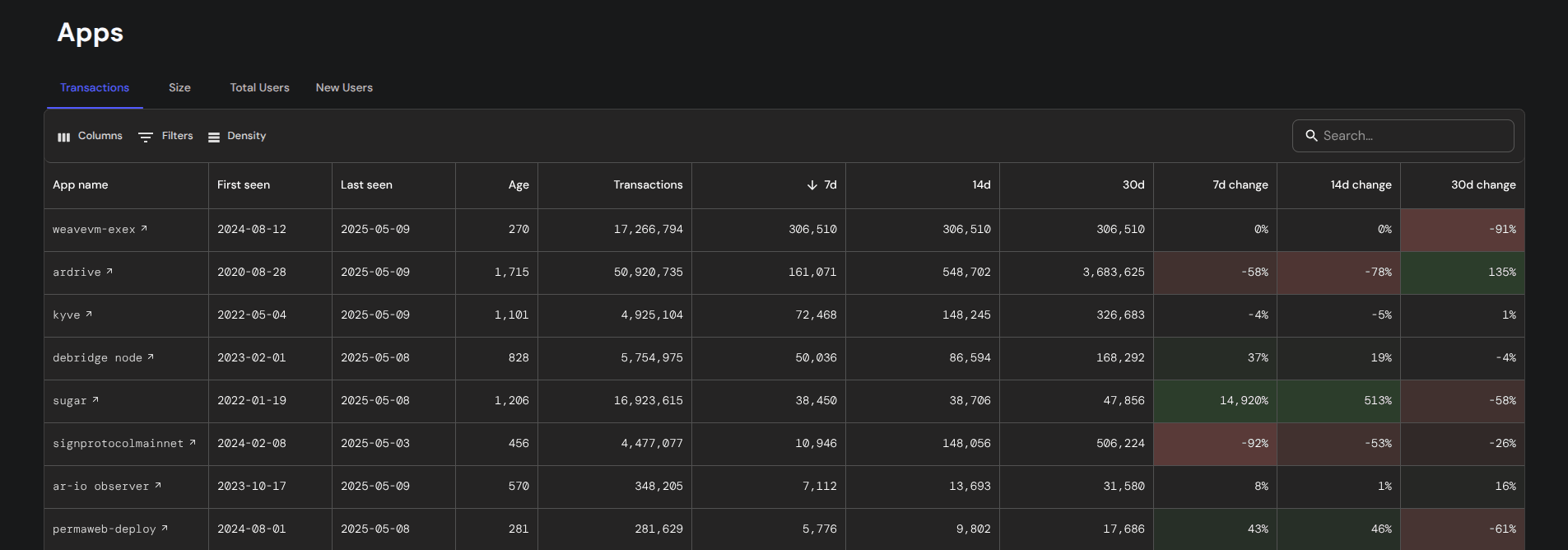Image resolution: width=1568 pixels, height=550 pixels.
Task: Open permaweb-deploy external link icon
Action: [165, 529]
